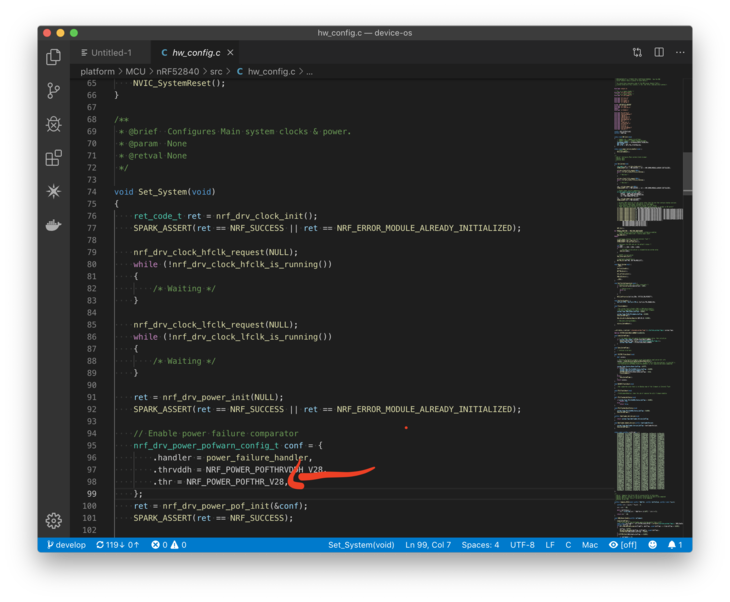Click the MCU breadcrumb

pos(135,71)
